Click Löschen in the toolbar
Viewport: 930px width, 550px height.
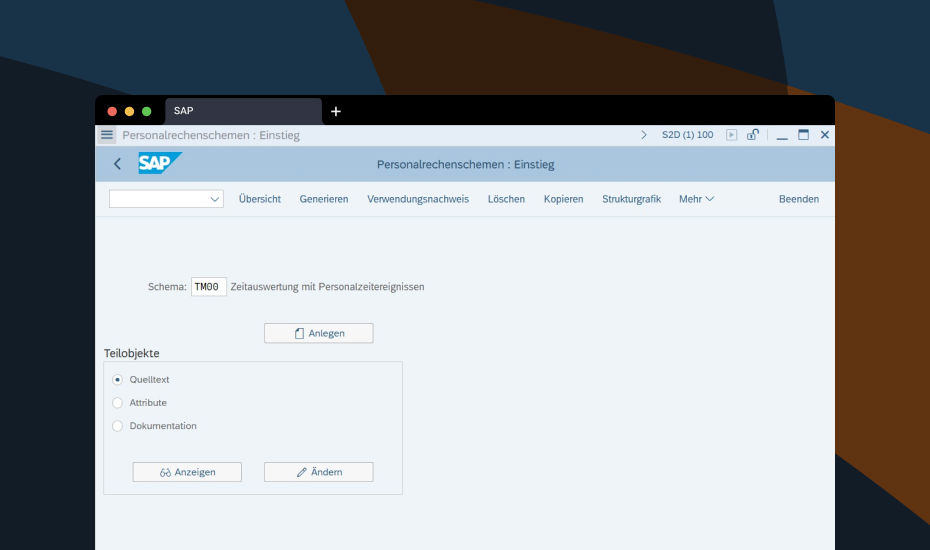[x=506, y=199]
